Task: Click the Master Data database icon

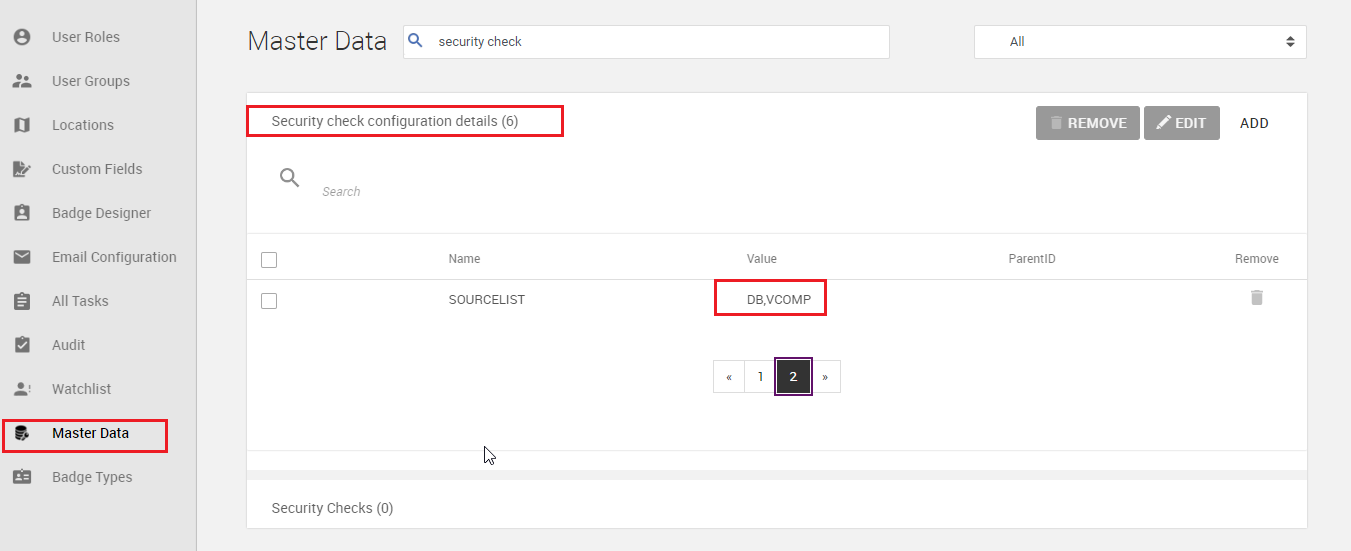Action: pyautogui.click(x=22, y=434)
